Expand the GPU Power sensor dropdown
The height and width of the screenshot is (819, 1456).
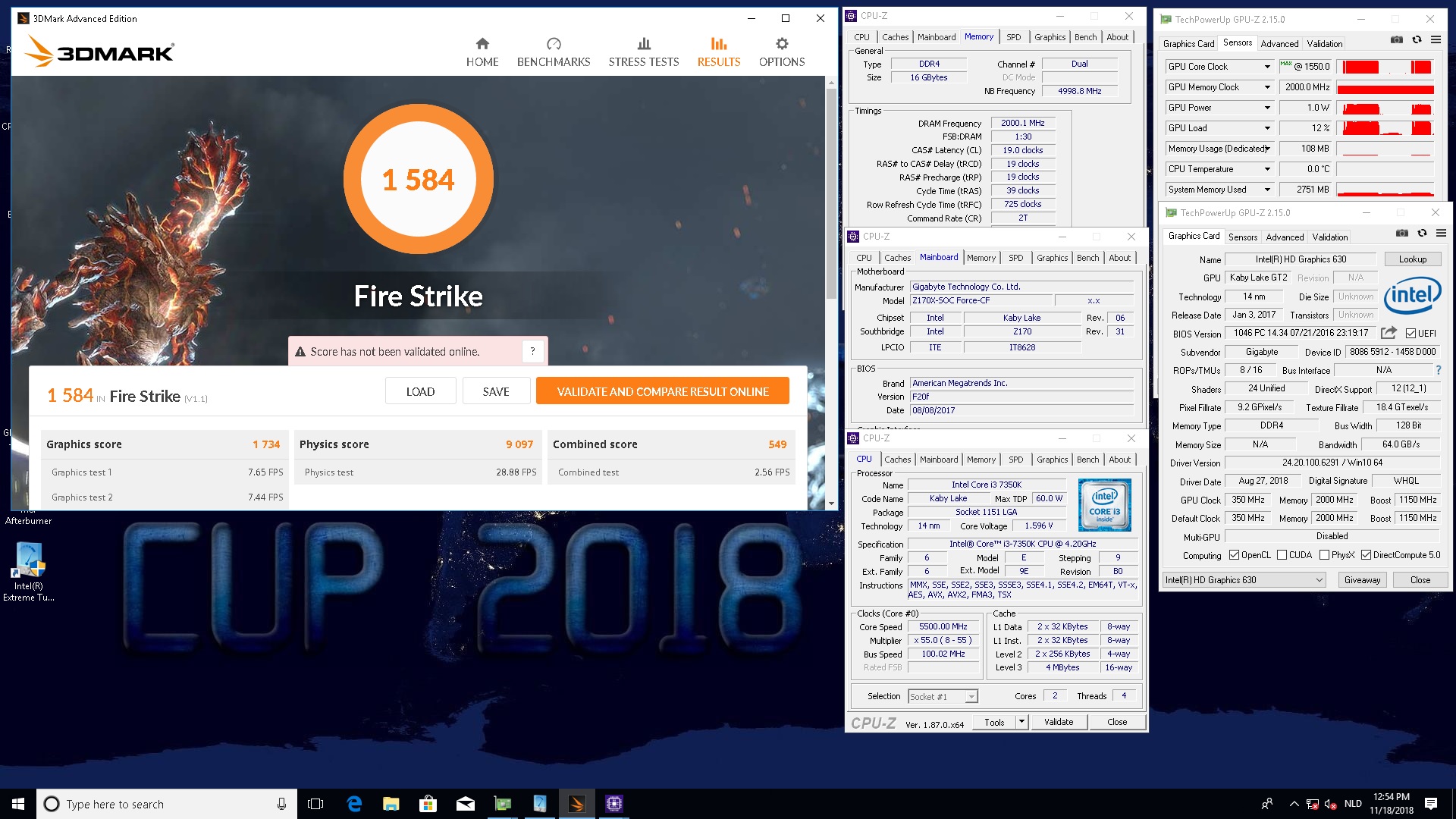click(x=1267, y=108)
